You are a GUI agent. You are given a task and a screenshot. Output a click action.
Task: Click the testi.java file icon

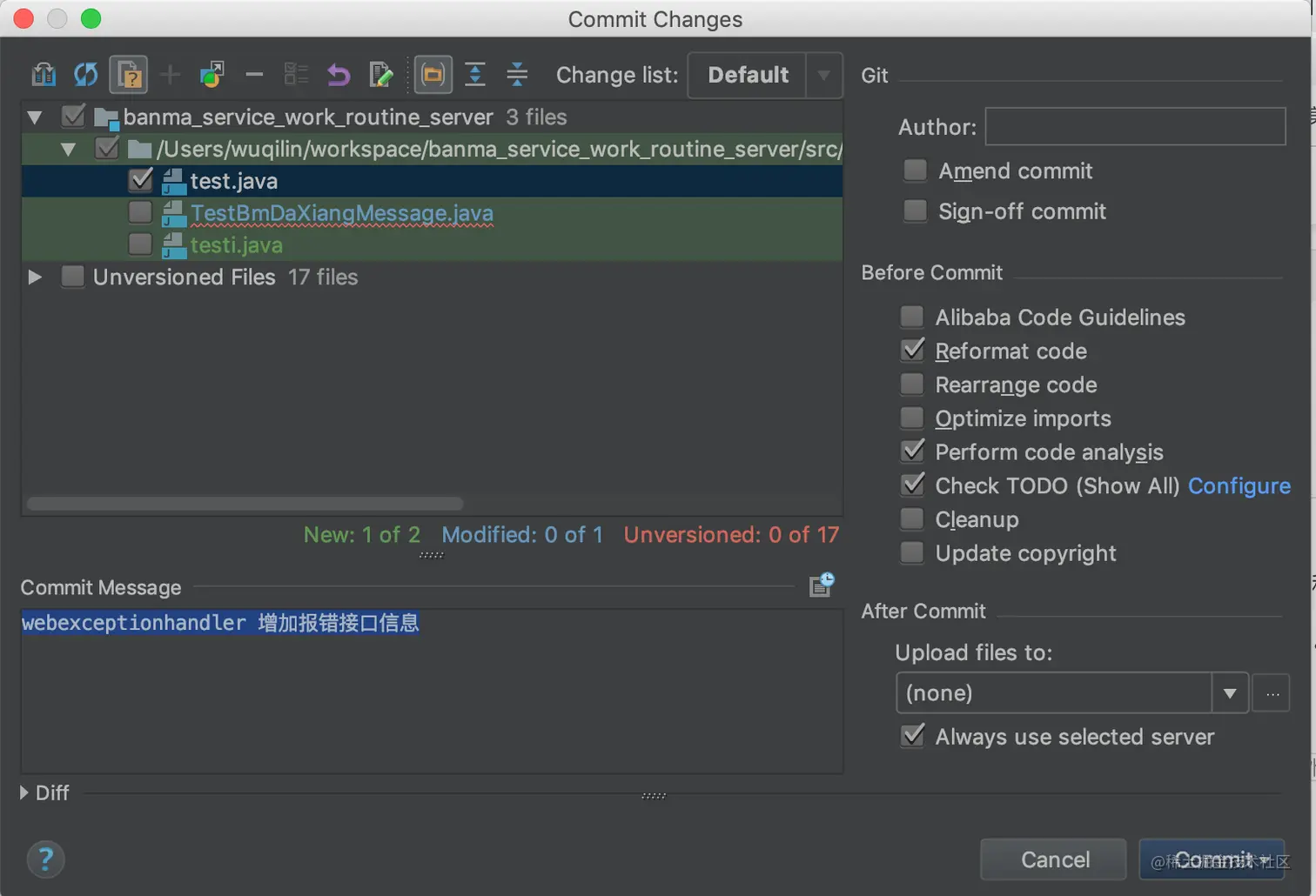(x=174, y=245)
